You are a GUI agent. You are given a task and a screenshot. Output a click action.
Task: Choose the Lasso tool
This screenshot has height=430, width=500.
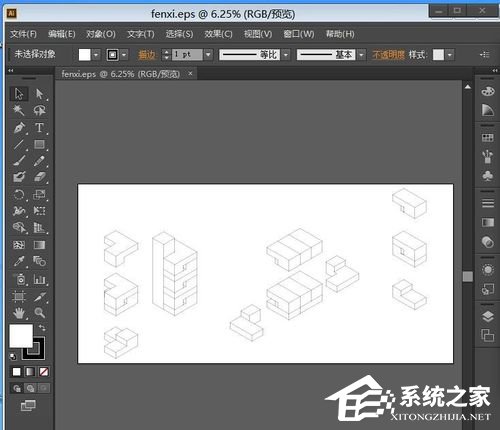[39, 110]
